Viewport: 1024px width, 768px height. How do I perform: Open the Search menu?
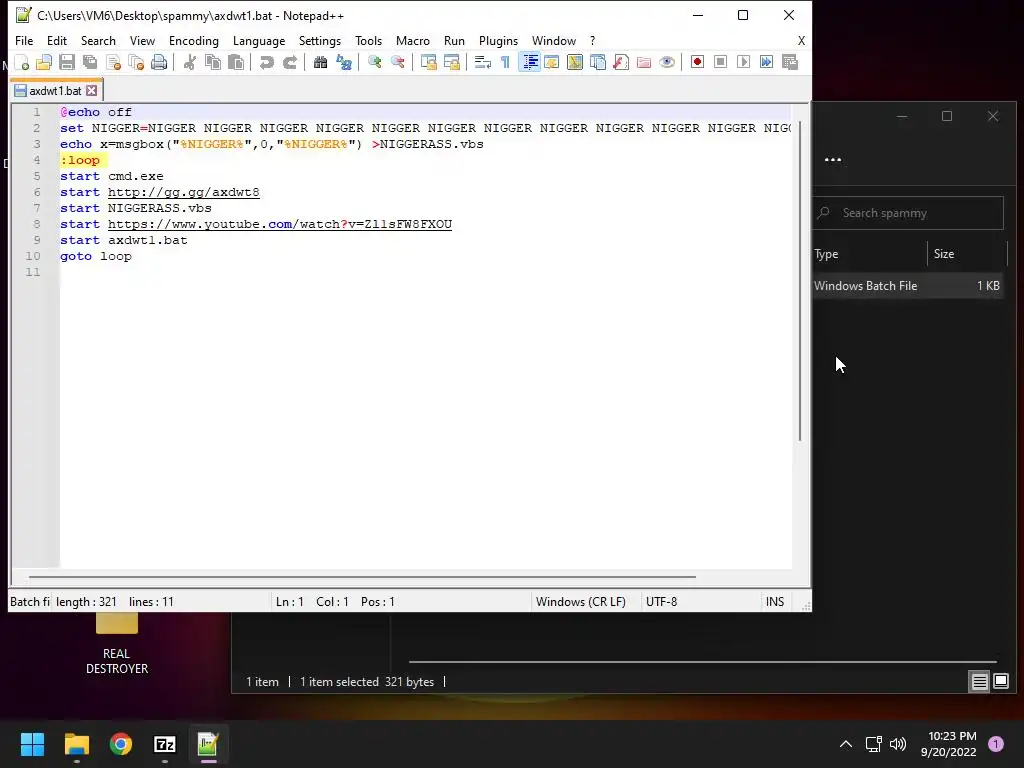[x=98, y=40]
